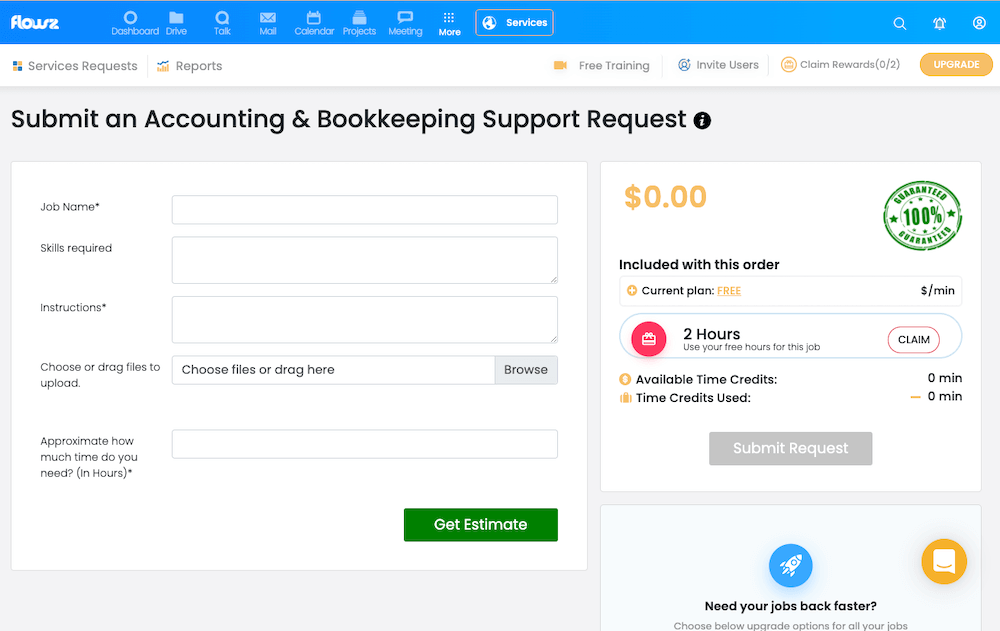Click the Instructions text area
The height and width of the screenshot is (631, 1000).
(x=365, y=320)
